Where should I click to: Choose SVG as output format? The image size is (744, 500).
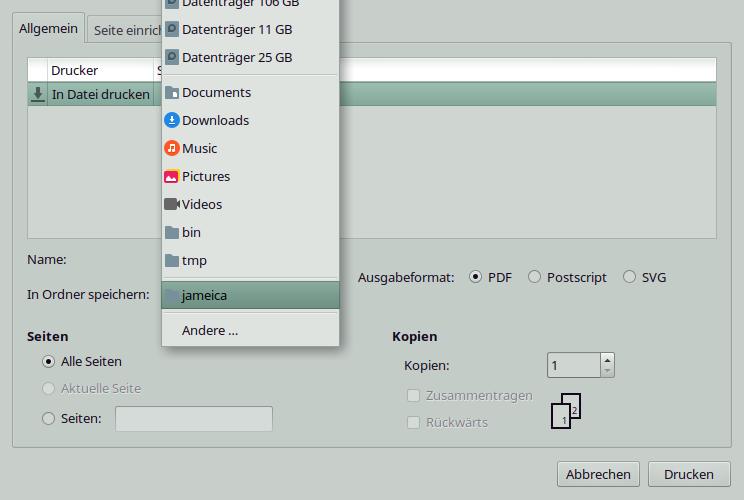629,277
